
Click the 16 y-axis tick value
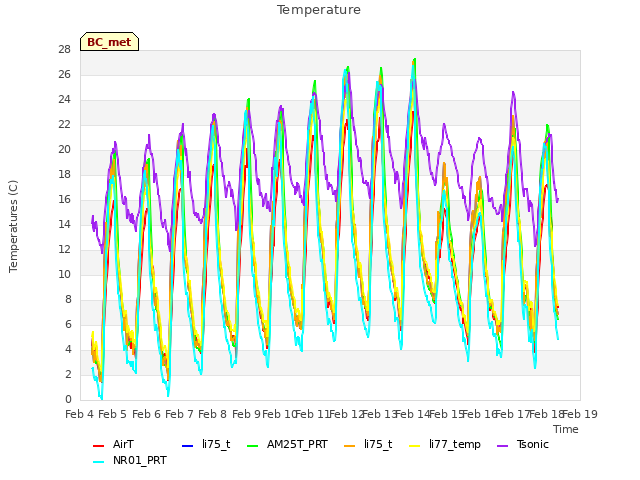click(64, 199)
